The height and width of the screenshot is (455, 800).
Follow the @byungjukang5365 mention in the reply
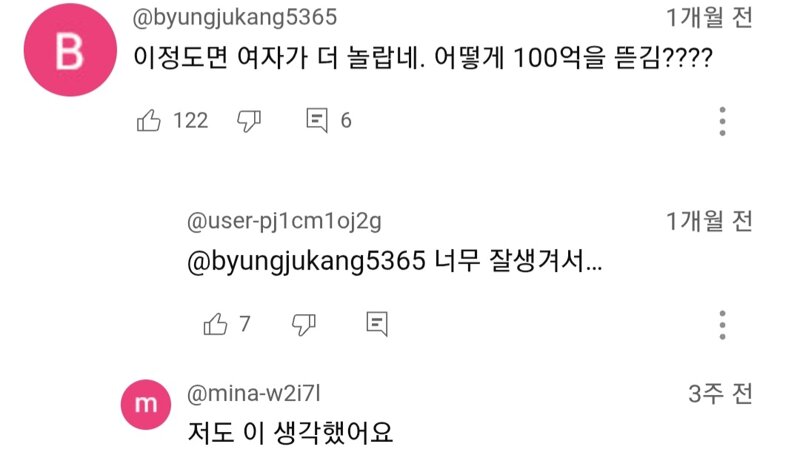click(x=306, y=262)
